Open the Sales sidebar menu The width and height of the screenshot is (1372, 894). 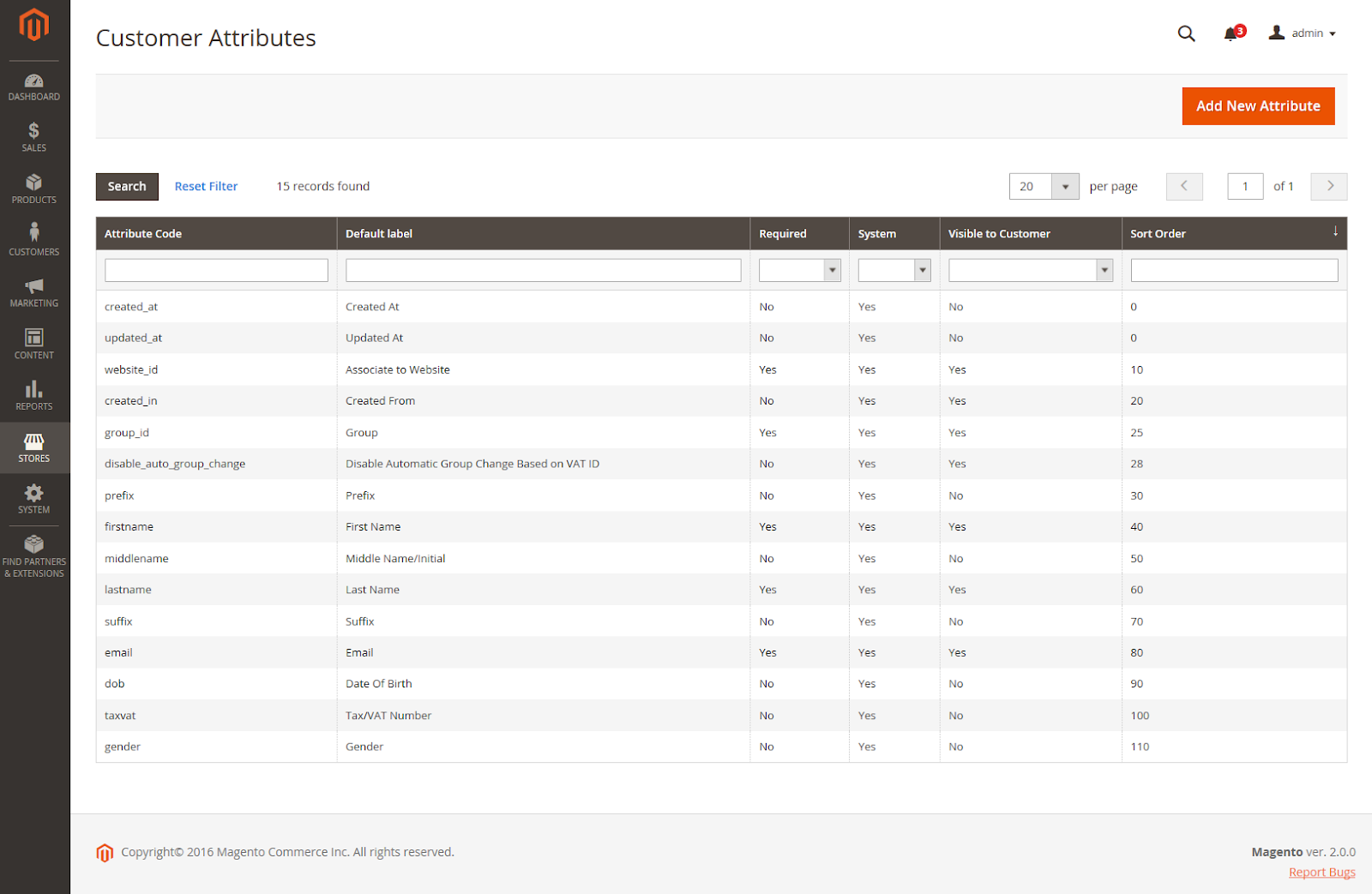34,138
